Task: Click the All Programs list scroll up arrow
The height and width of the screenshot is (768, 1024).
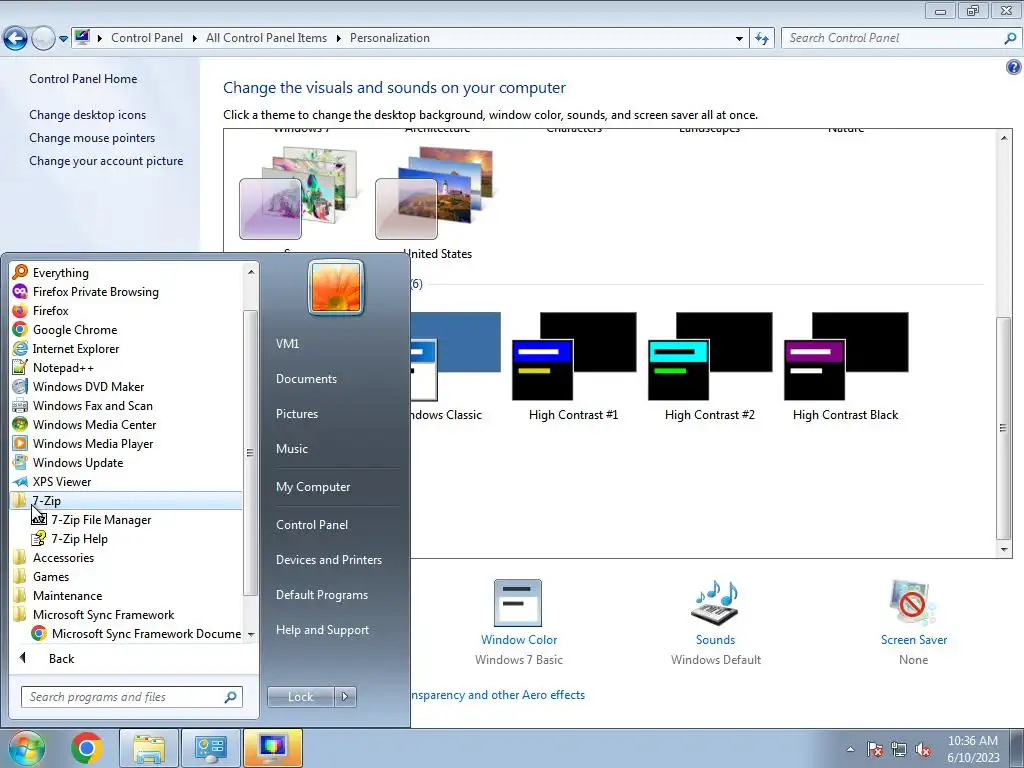Action: pos(251,272)
